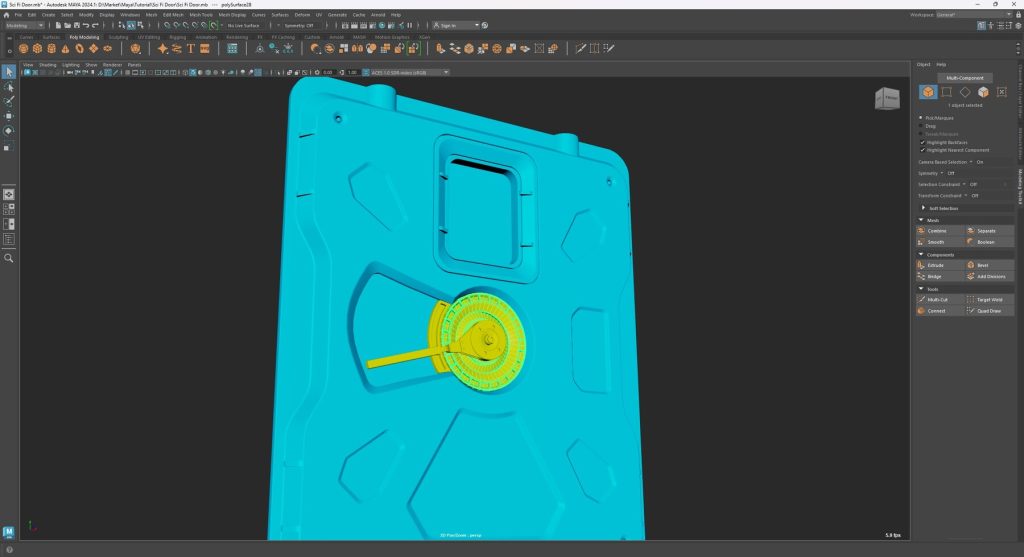Click the polygon cube shelf icon
This screenshot has height=557, width=1024.
coord(37,48)
